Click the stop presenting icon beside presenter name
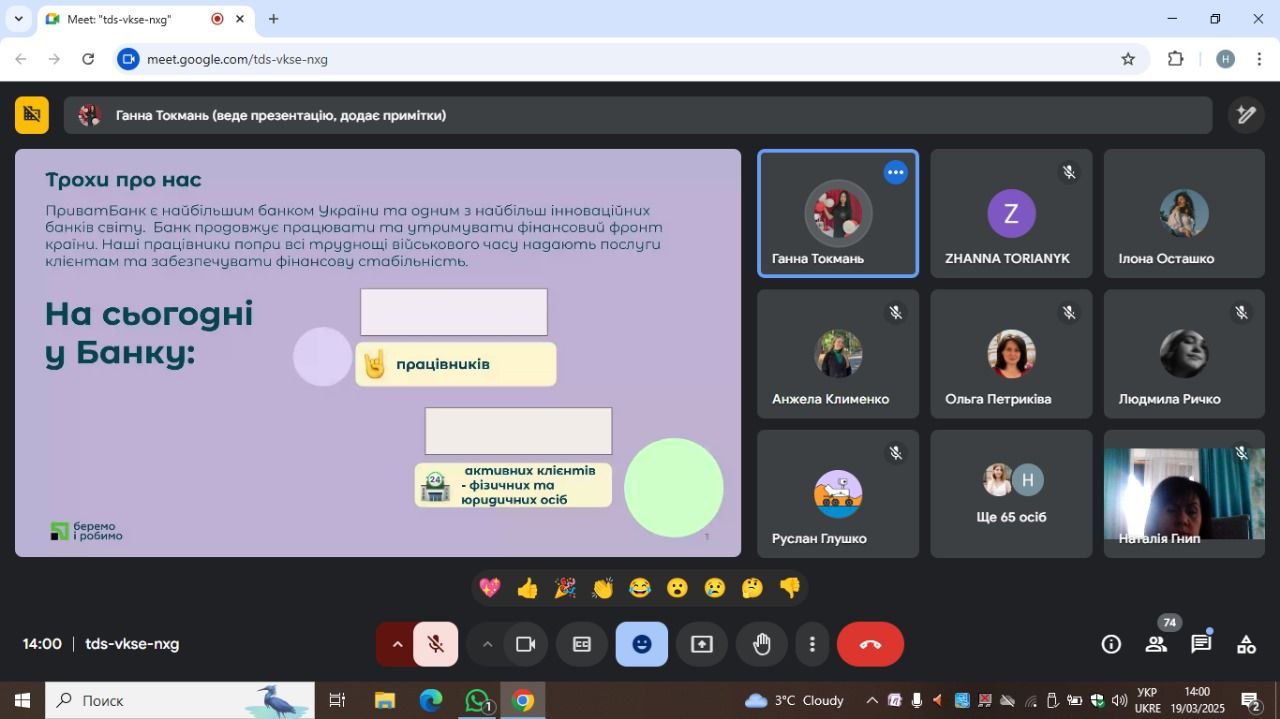This screenshot has width=1280, height=719. pyautogui.click(x=32, y=115)
